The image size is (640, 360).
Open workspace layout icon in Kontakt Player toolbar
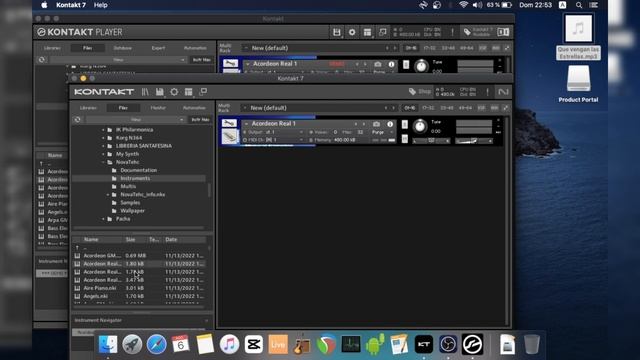(x=367, y=32)
